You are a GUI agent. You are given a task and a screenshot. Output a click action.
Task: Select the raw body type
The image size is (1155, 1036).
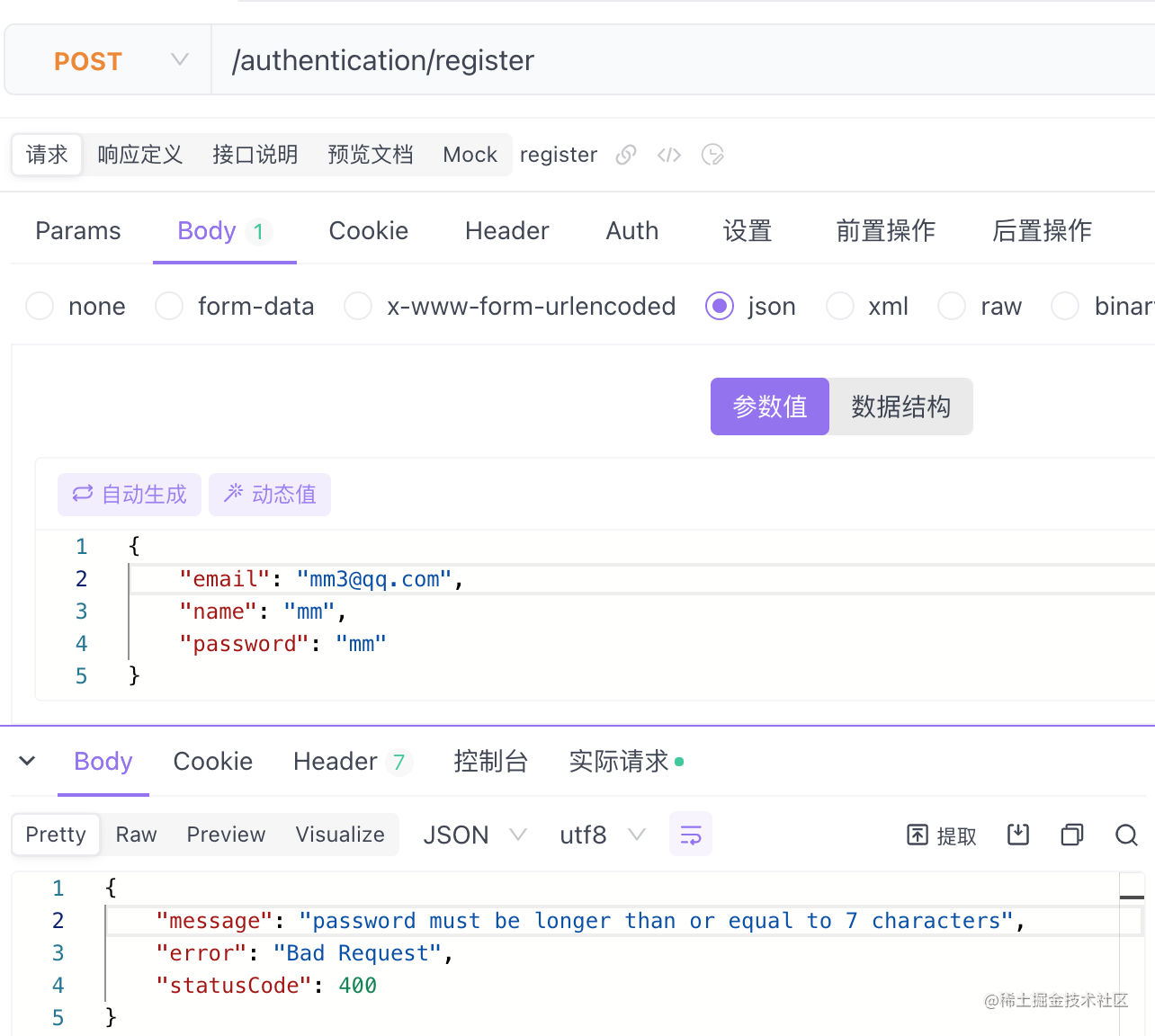click(x=980, y=307)
